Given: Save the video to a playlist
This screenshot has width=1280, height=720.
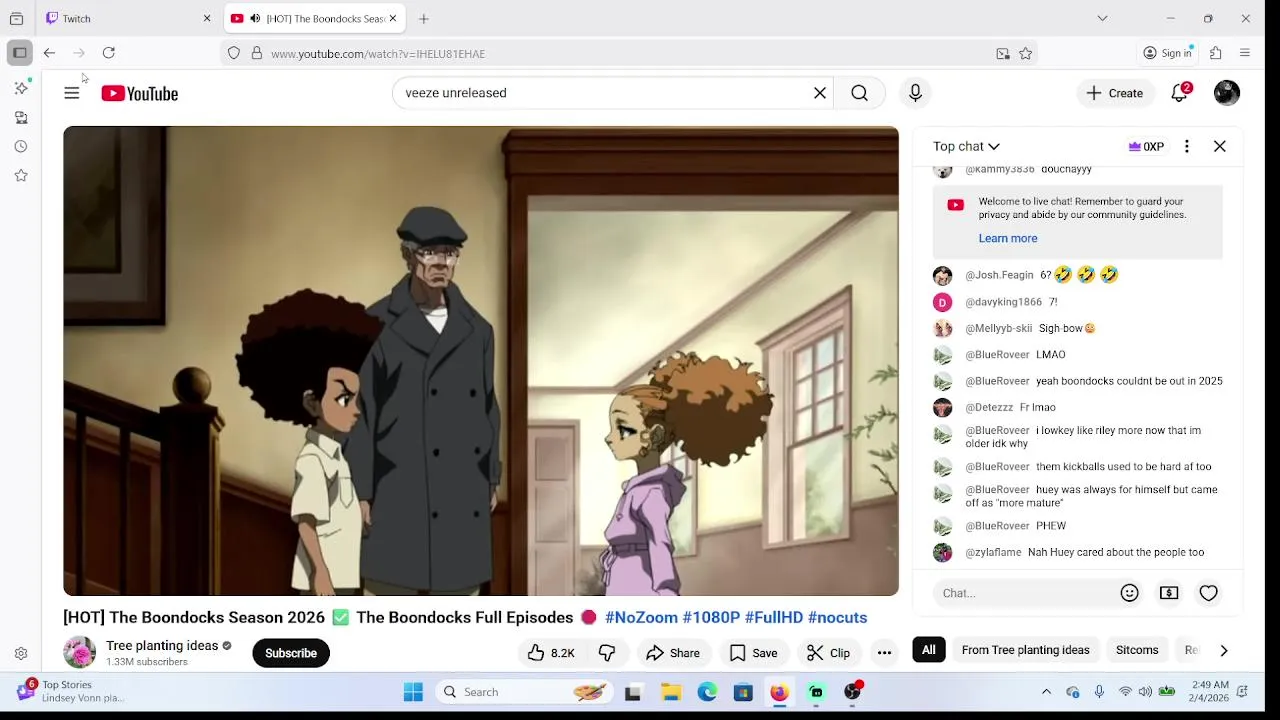Looking at the screenshot, I should tap(754, 653).
